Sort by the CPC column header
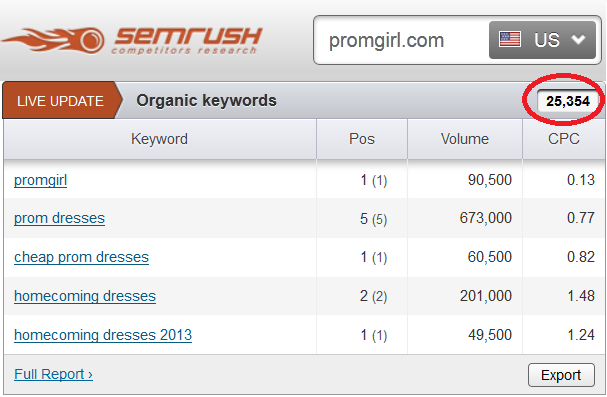Image resolution: width=607 pixels, height=397 pixels. click(564, 139)
